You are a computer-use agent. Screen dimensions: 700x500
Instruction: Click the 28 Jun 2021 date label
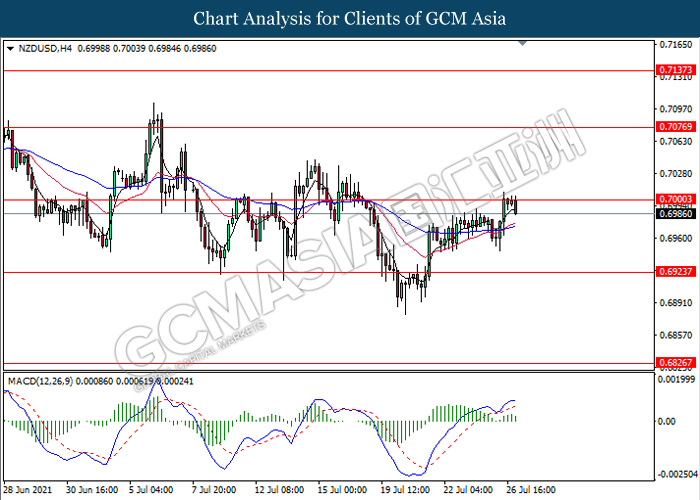[x=28, y=490]
